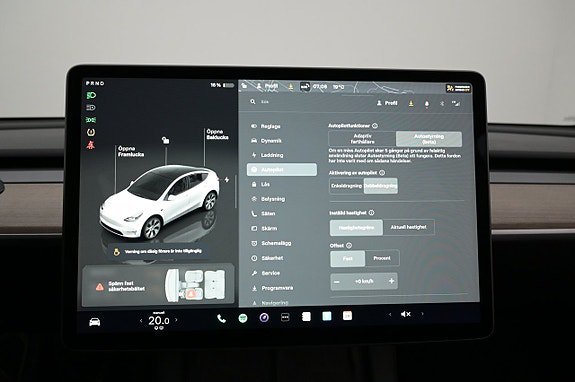Tap yellow download icon in settings header
575x382 pixels.
[411, 104]
